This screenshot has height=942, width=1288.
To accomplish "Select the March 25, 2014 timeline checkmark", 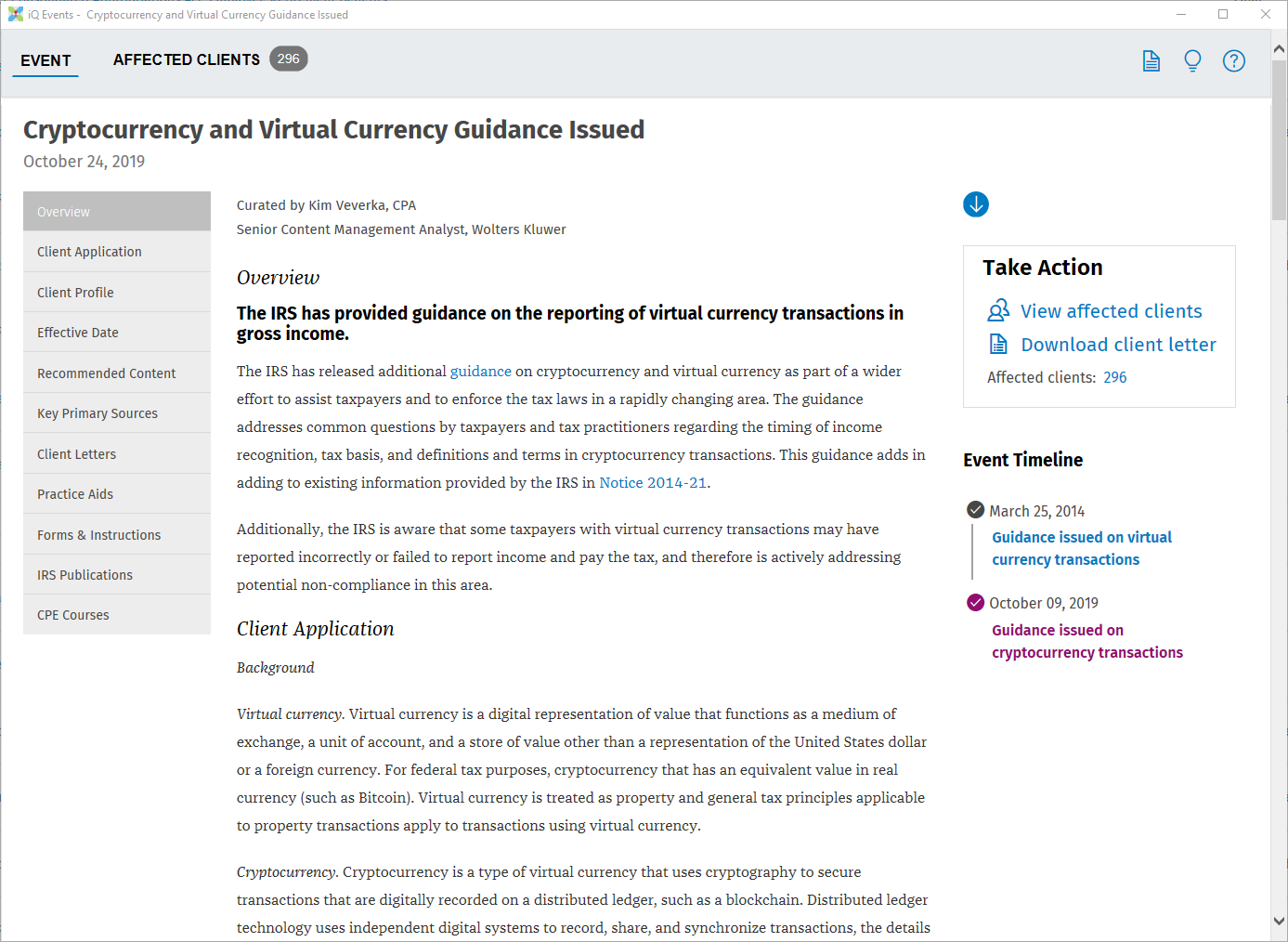I will 975,510.
